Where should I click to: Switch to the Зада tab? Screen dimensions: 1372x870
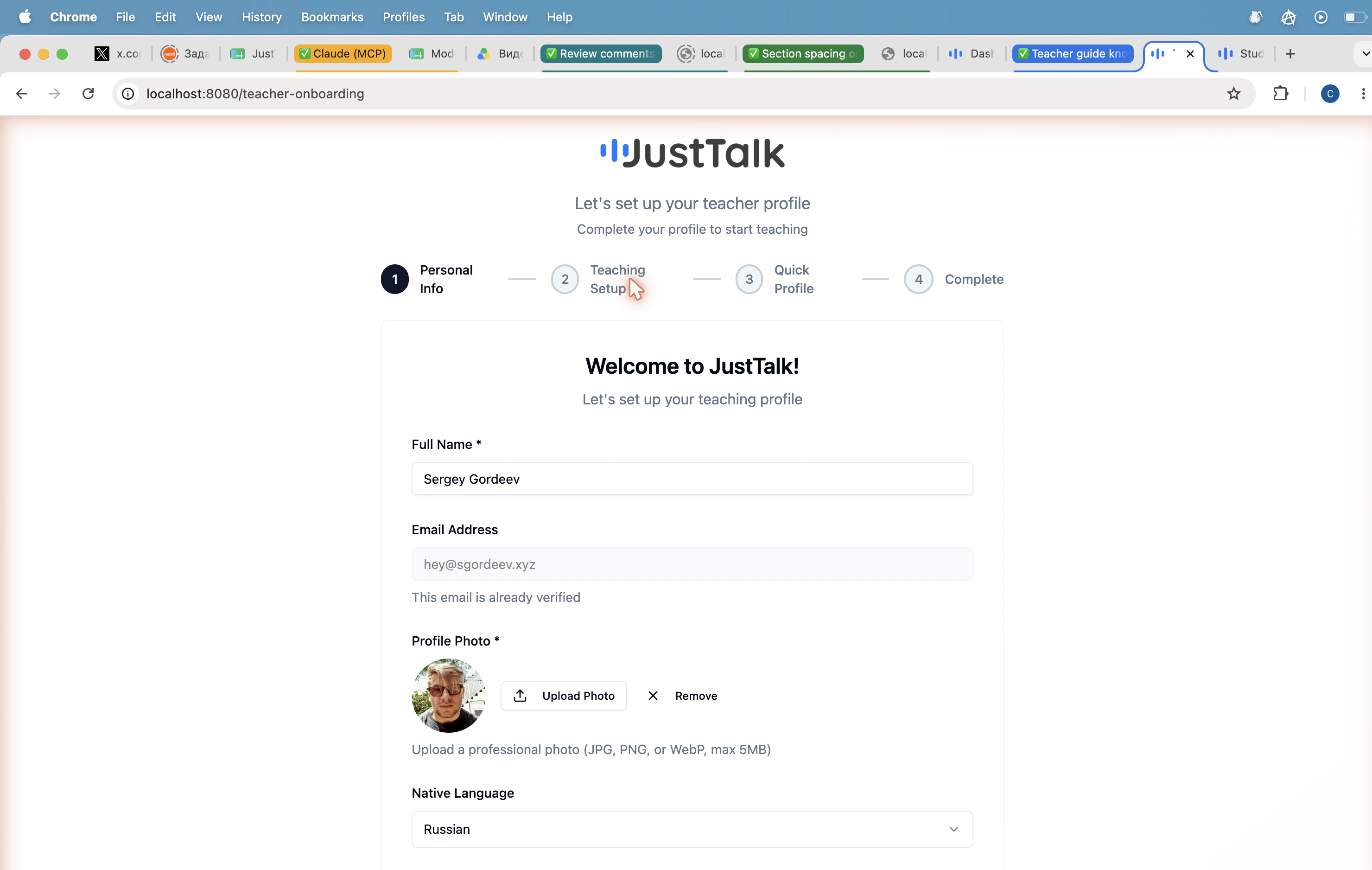pos(186,54)
